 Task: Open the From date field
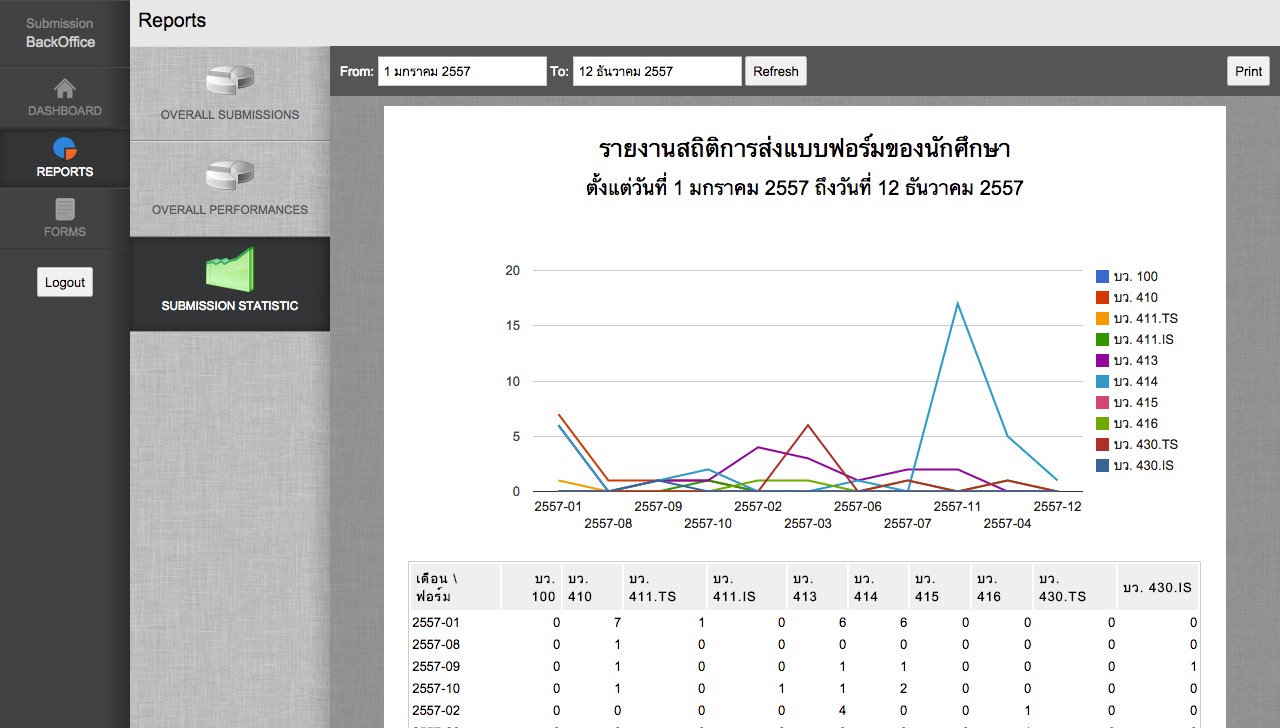click(462, 71)
